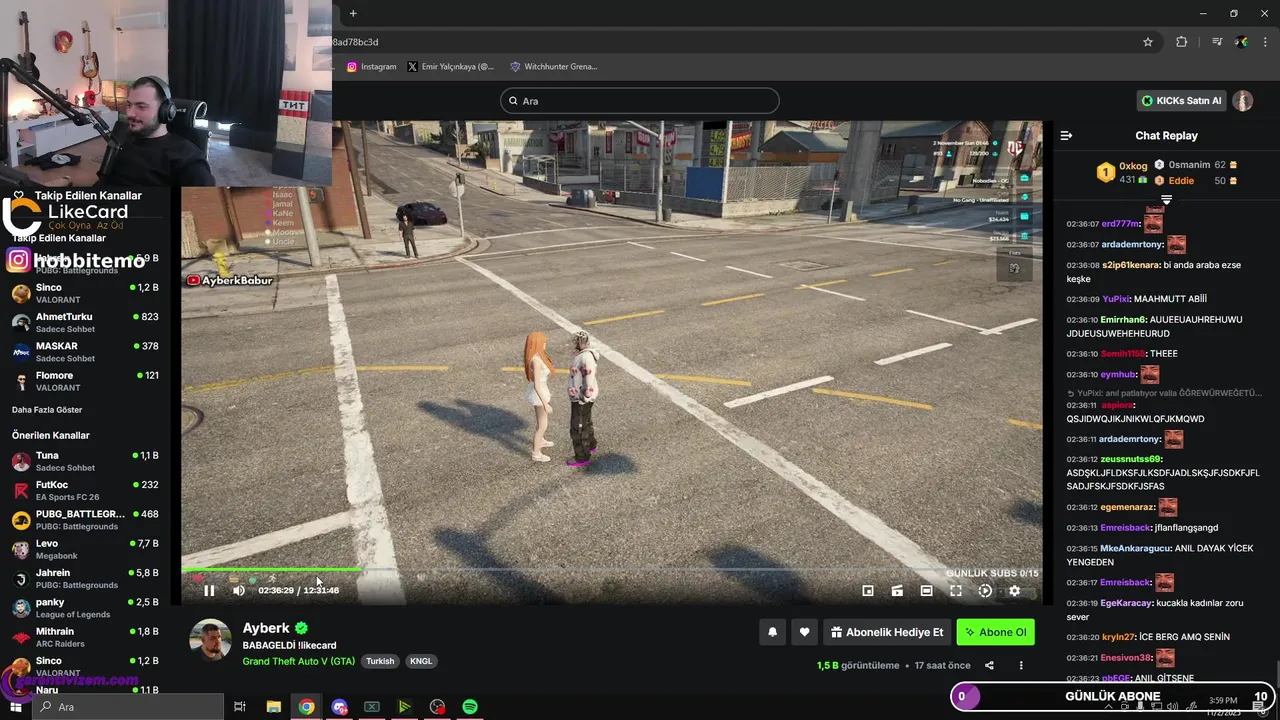
Task: Open browser media control icon
Action: point(1217,42)
